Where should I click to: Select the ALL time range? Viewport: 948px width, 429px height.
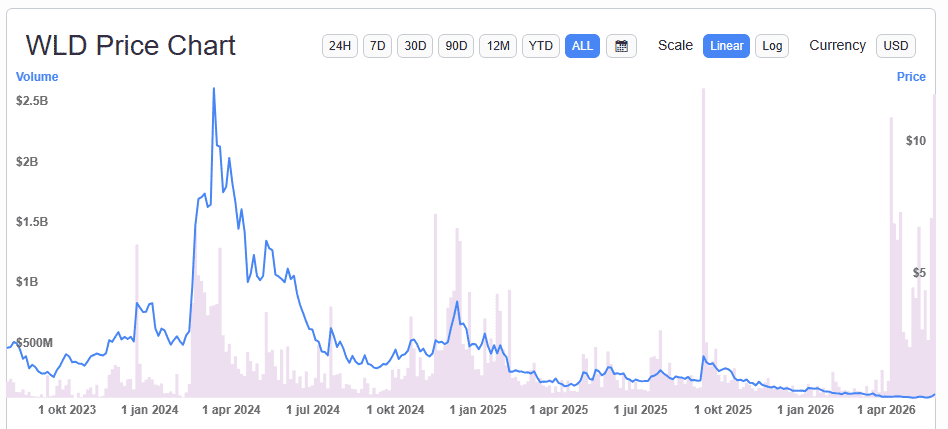582,46
